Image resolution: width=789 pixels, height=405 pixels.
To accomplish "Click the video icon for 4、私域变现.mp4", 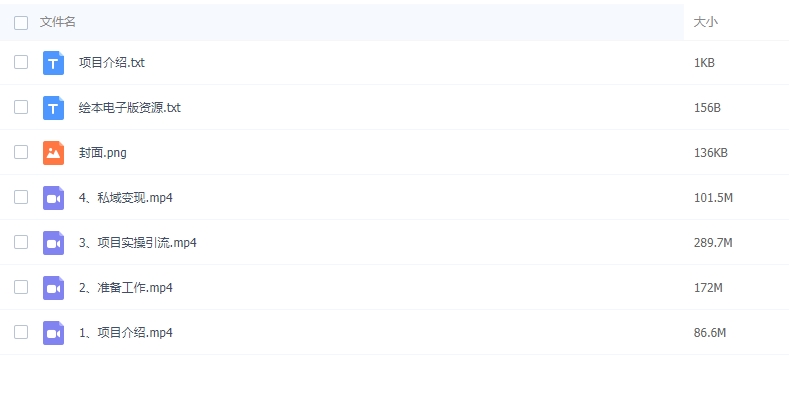I will click(x=53, y=198).
